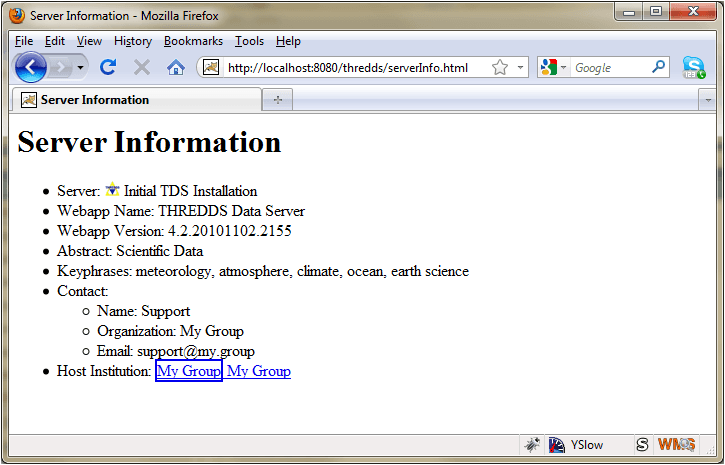The width and height of the screenshot is (725, 465).
Task: Open the address bar URL history dropdown
Action: pos(521,67)
